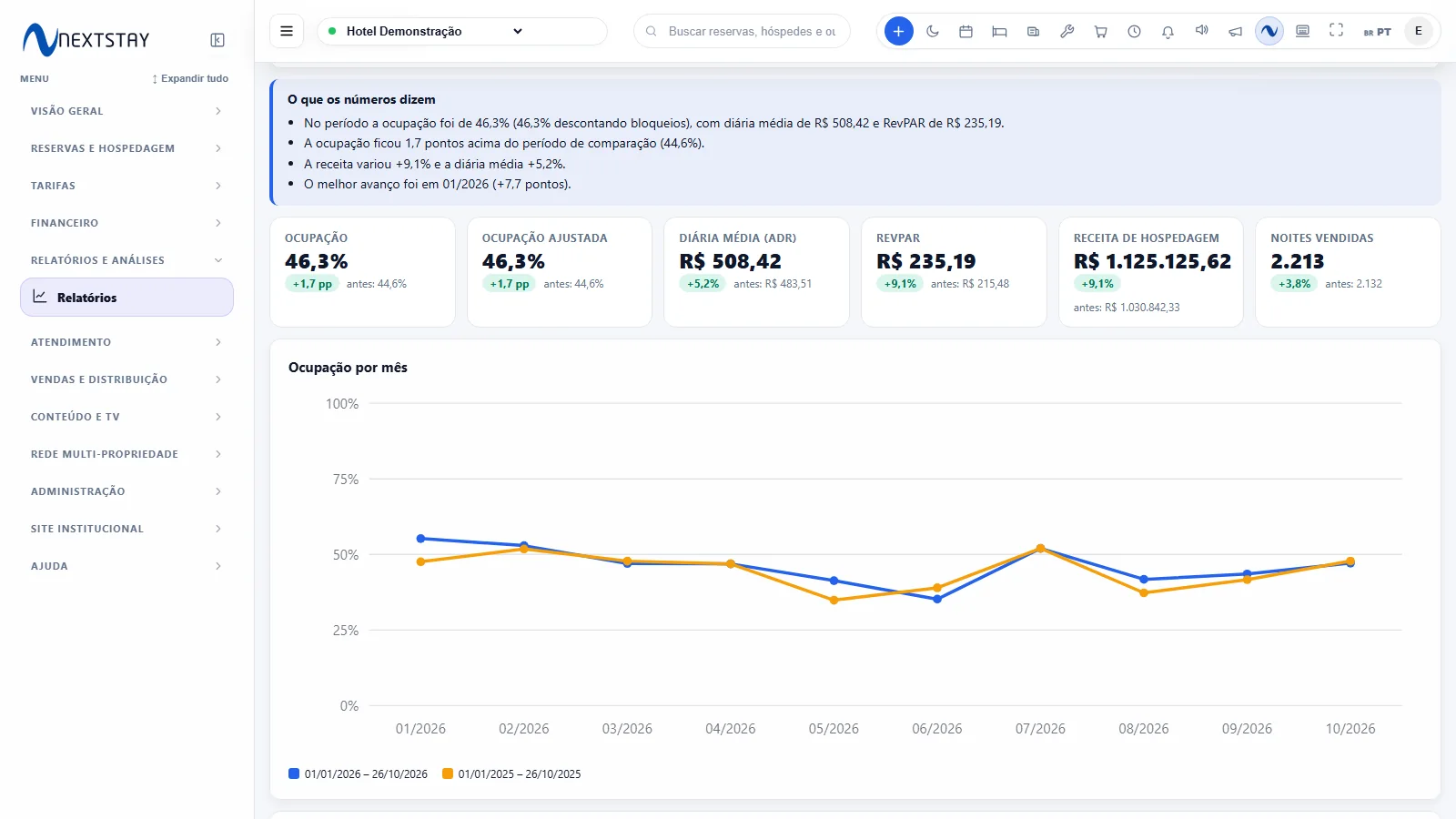Open the wrench maintenance icon

[1067, 31]
